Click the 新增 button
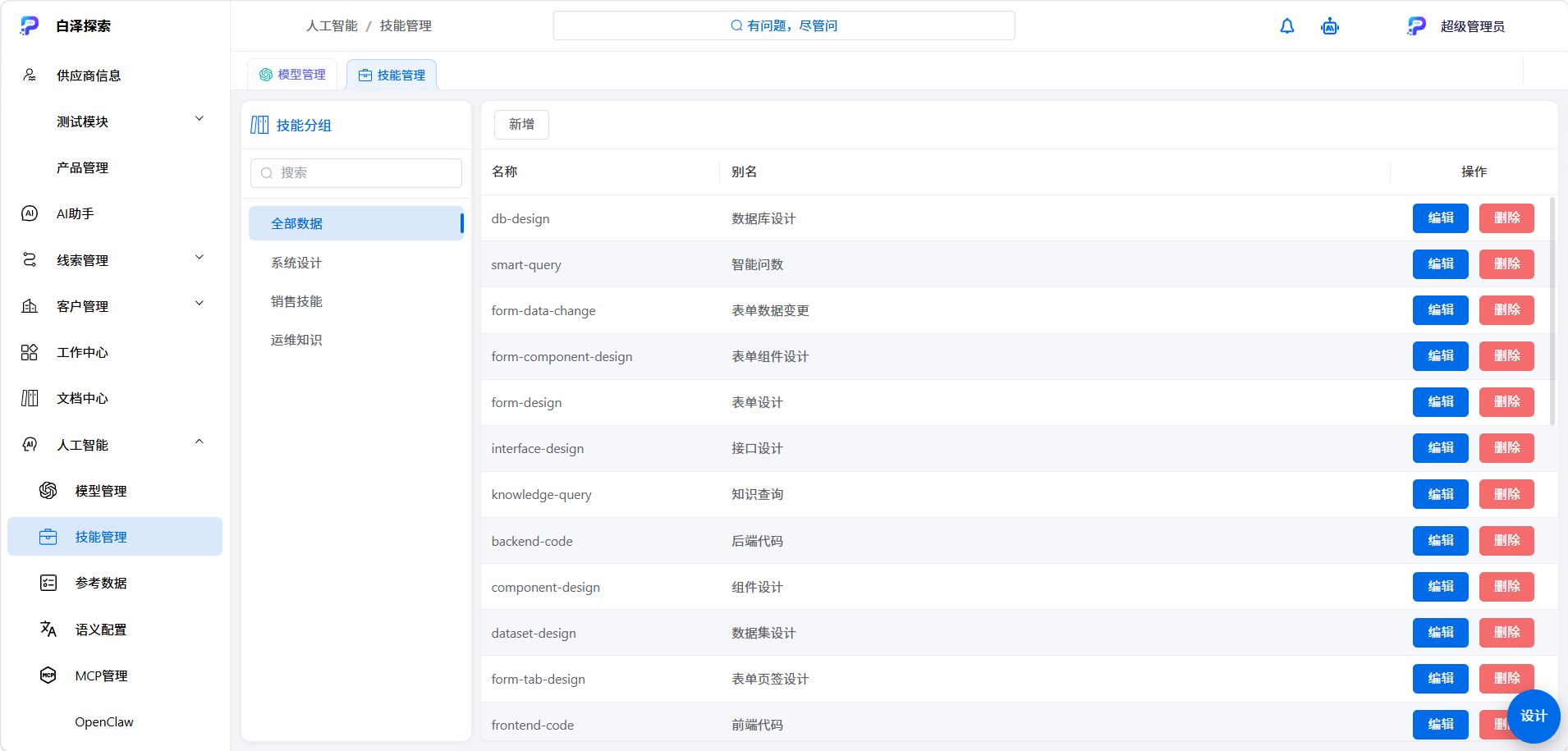The width and height of the screenshot is (1568, 751). pos(521,125)
